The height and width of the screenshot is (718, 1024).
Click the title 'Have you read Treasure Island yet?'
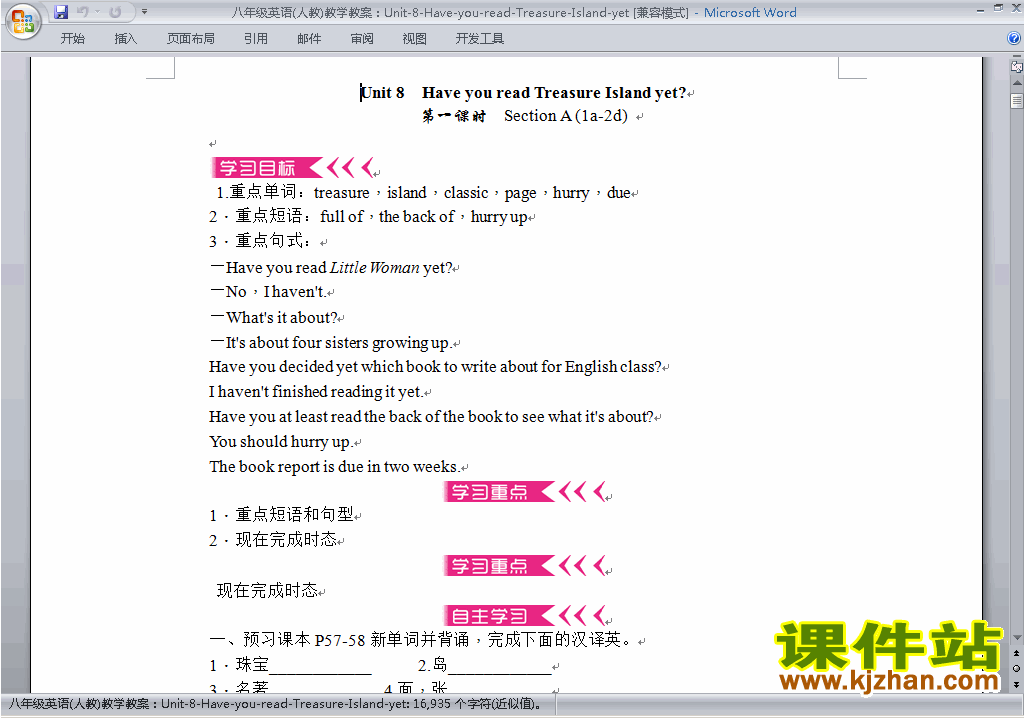[554, 93]
